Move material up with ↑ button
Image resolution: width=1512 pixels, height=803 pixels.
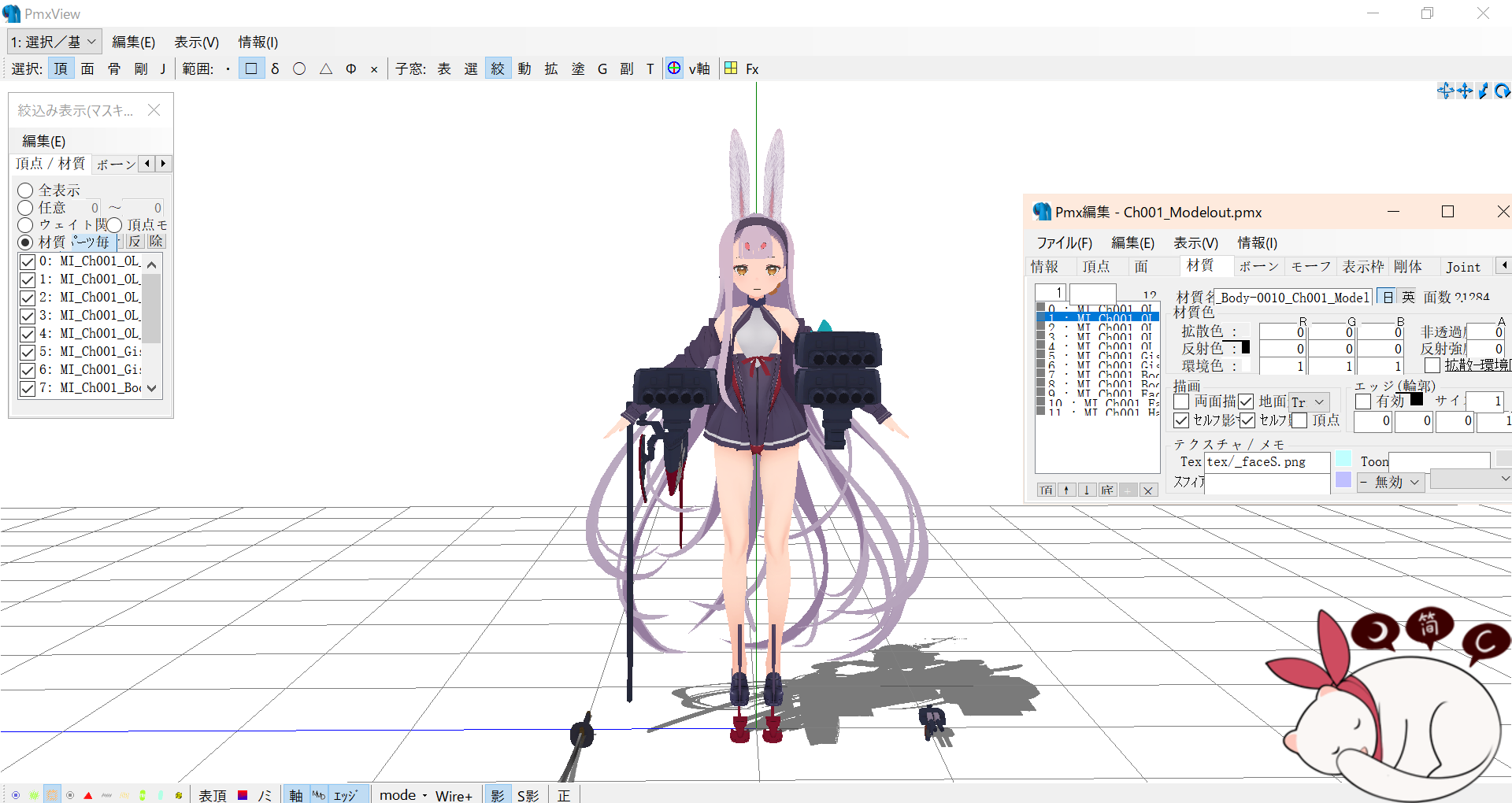pyautogui.click(x=1066, y=490)
